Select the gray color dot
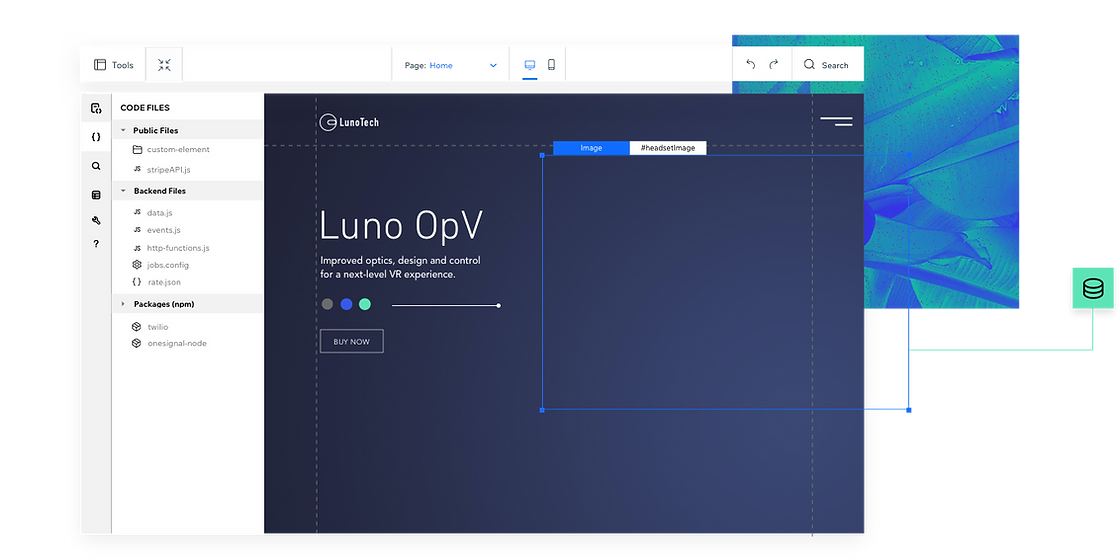Image resolution: width=1120 pixels, height=560 pixels. tap(327, 304)
